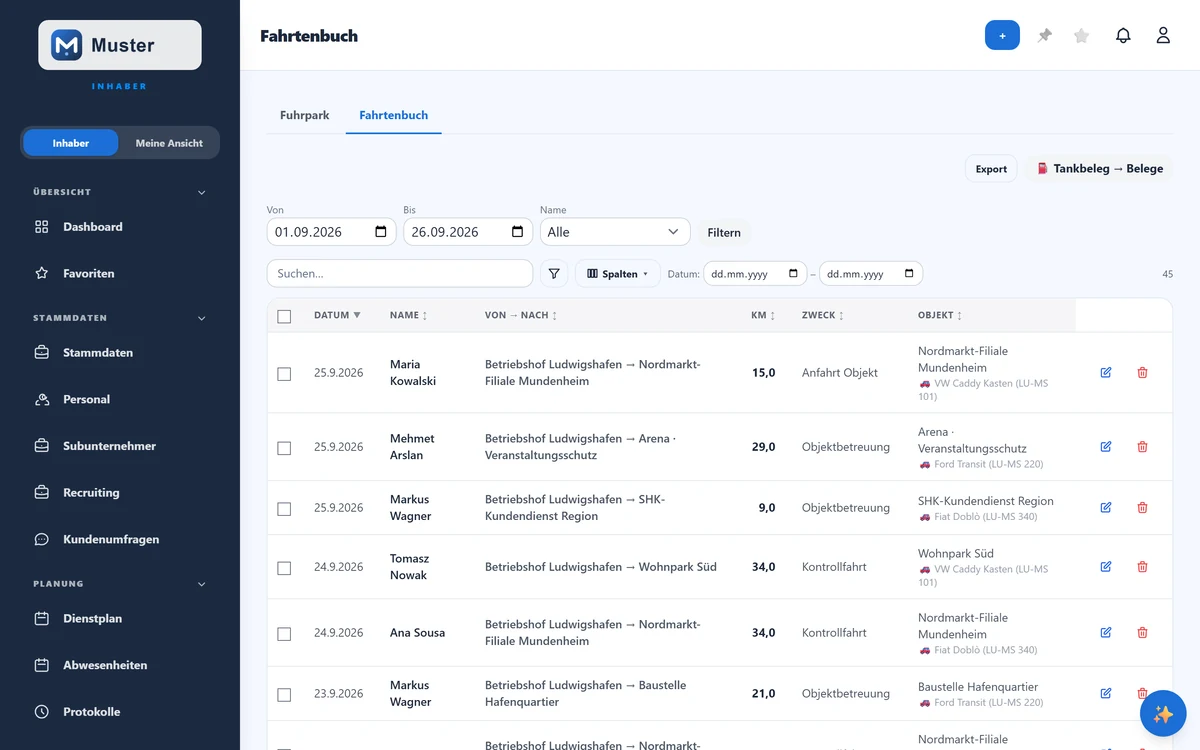Open the user profile icon
The height and width of the screenshot is (750, 1200).
[1163, 36]
